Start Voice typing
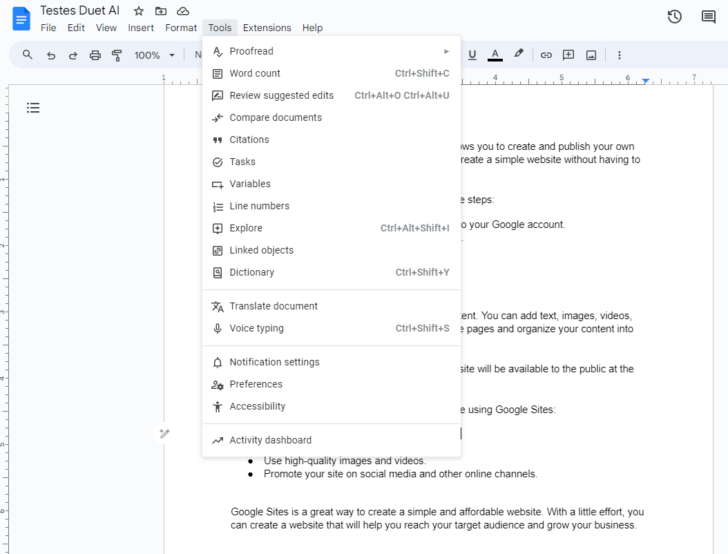The width and height of the screenshot is (728, 554). [x=332, y=328]
